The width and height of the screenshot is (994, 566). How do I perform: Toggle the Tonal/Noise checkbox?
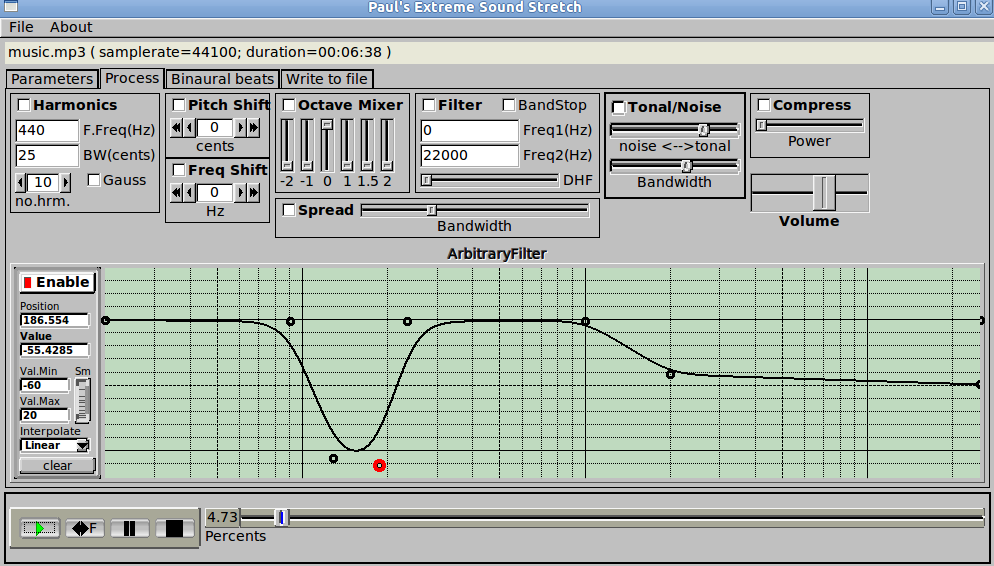619,107
